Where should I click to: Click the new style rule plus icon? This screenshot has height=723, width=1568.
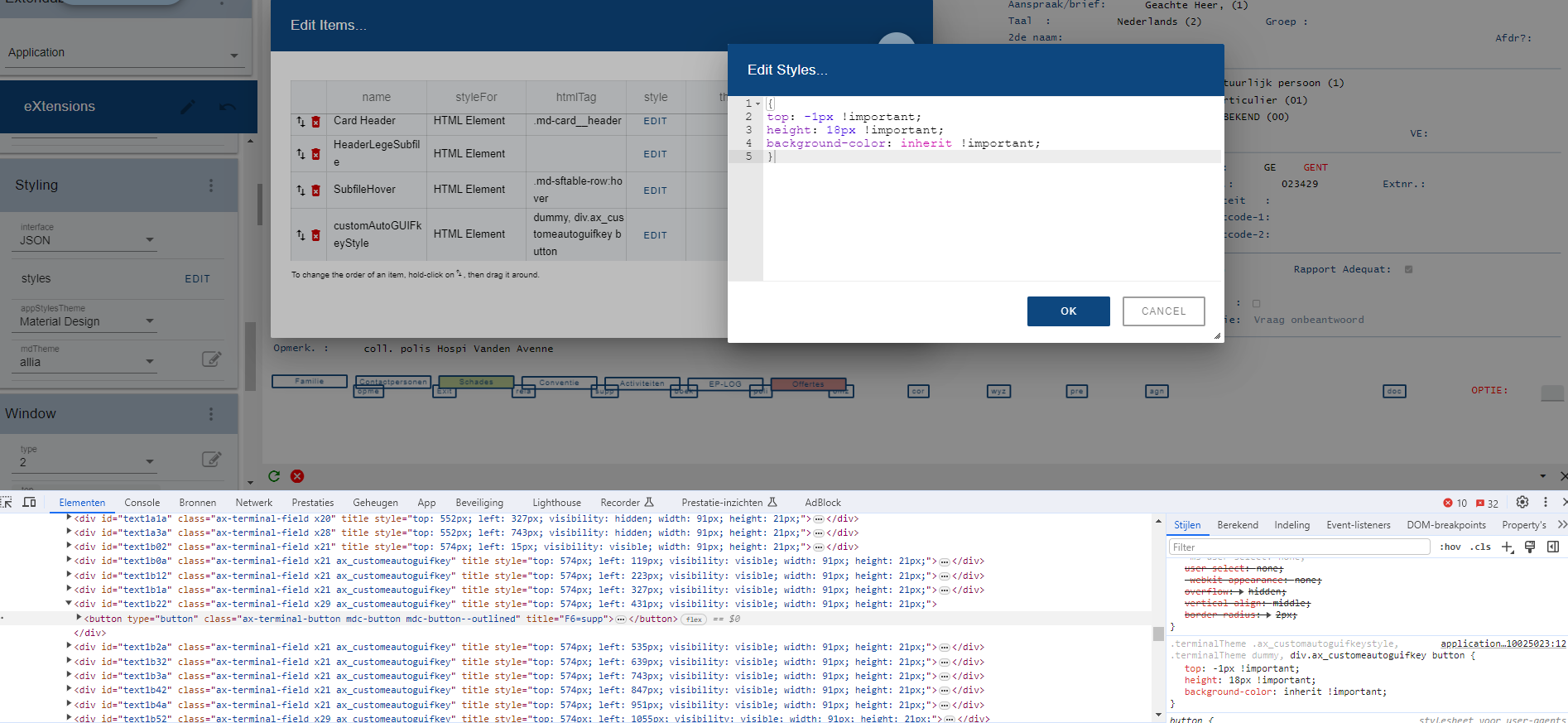(1508, 547)
